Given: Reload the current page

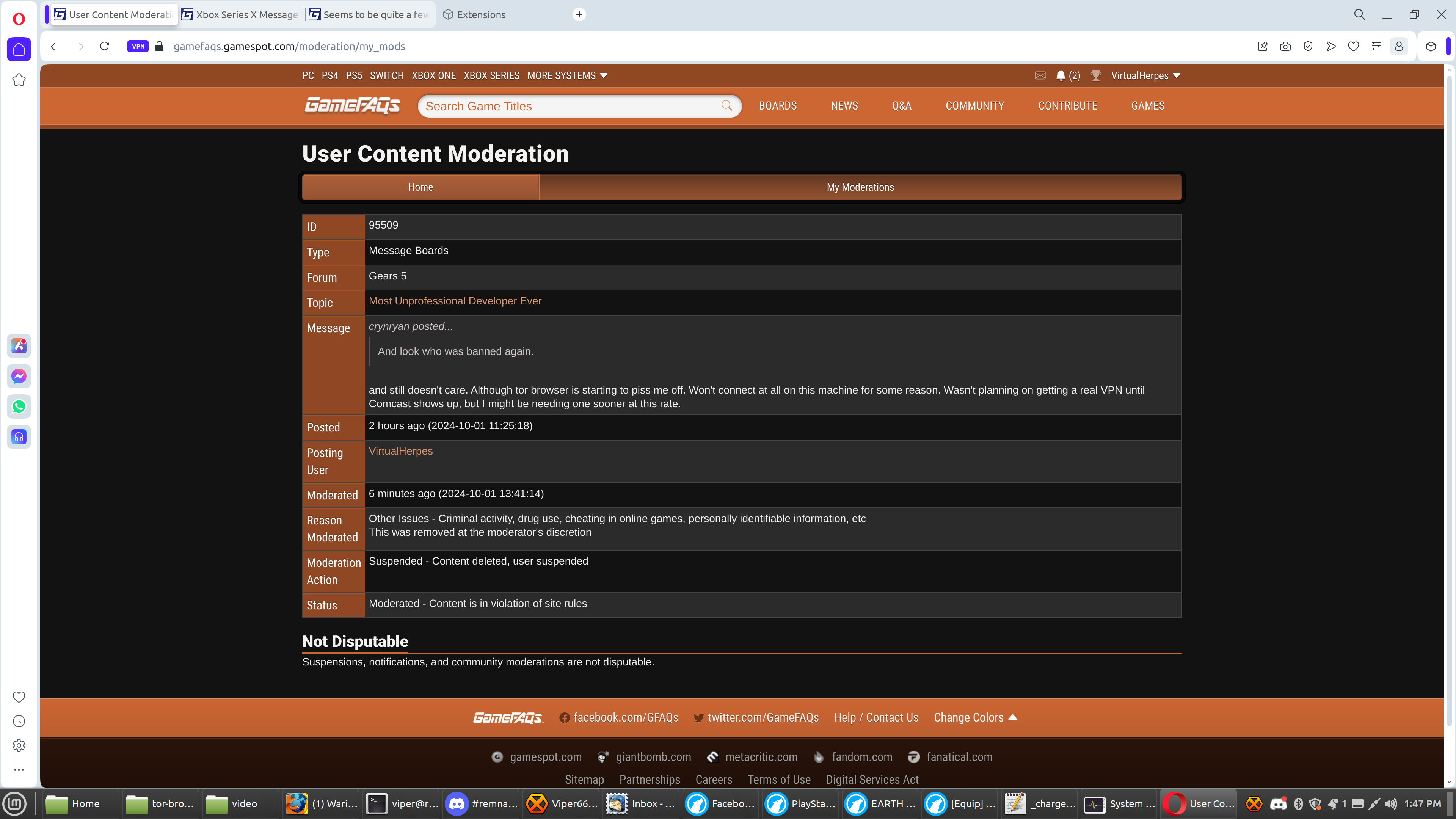Looking at the screenshot, I should pyautogui.click(x=105, y=46).
